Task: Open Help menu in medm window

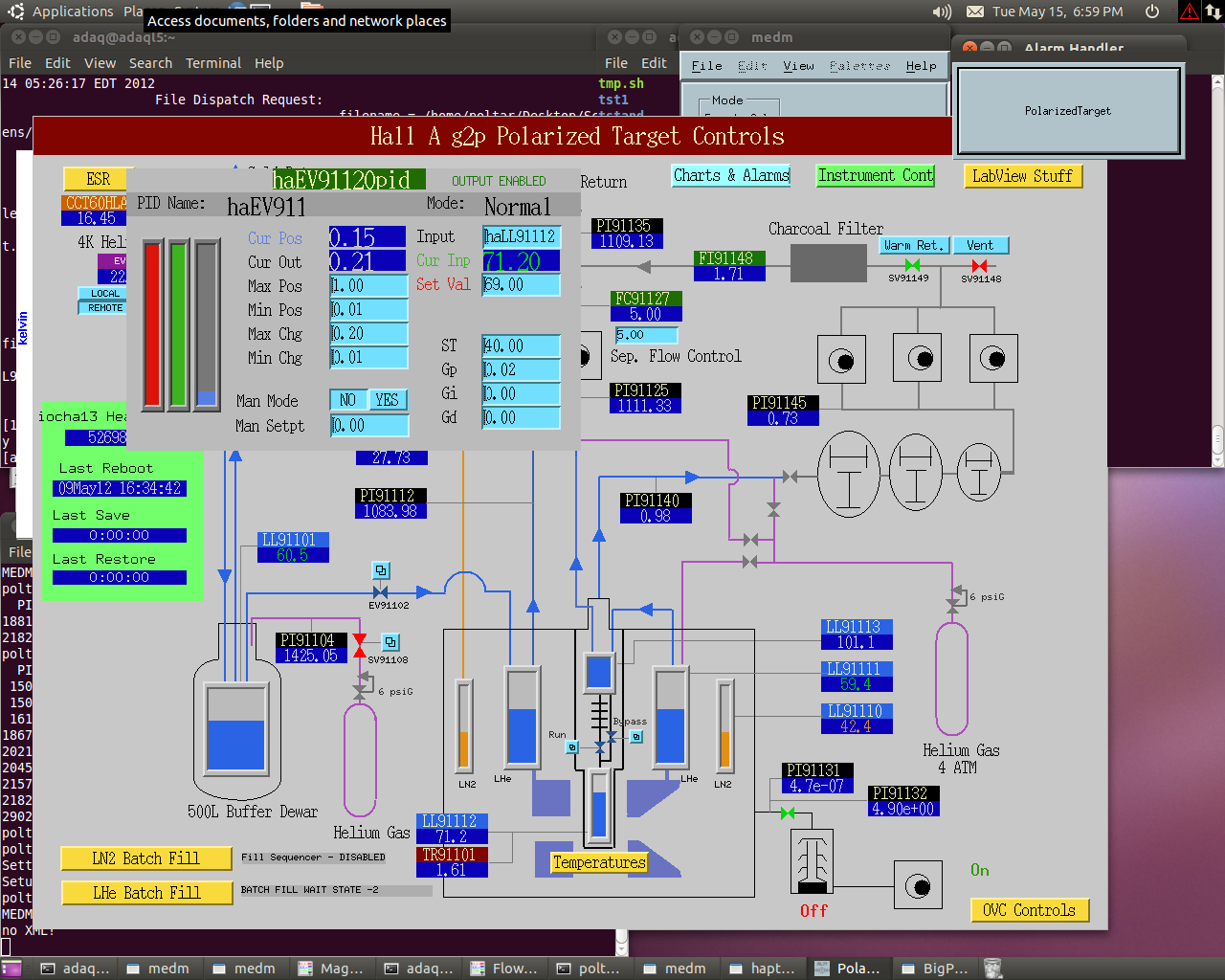Action: pyautogui.click(x=921, y=66)
